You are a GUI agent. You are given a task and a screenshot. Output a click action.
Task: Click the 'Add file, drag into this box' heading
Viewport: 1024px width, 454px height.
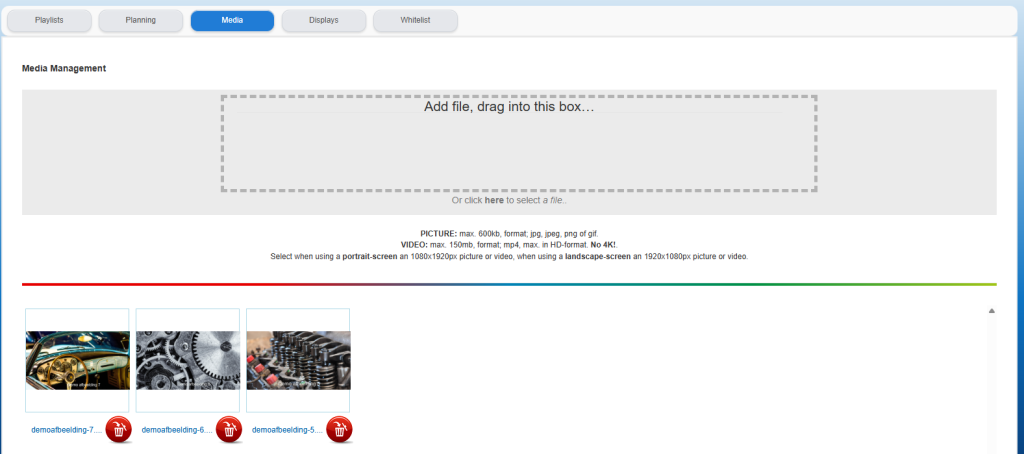pos(509,106)
